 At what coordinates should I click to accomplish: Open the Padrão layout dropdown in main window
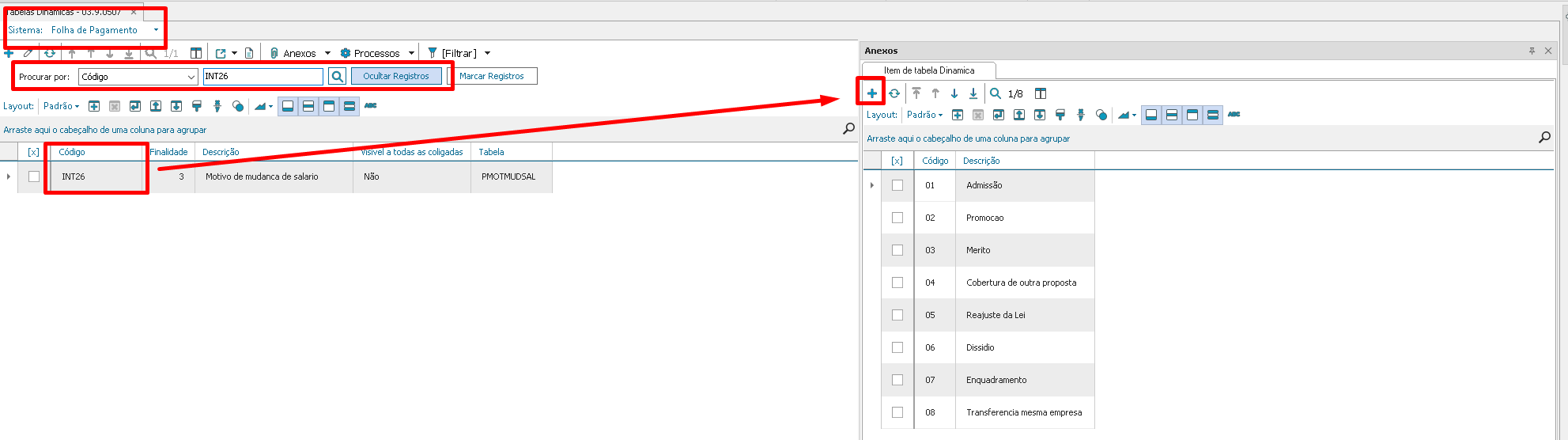click(x=61, y=106)
